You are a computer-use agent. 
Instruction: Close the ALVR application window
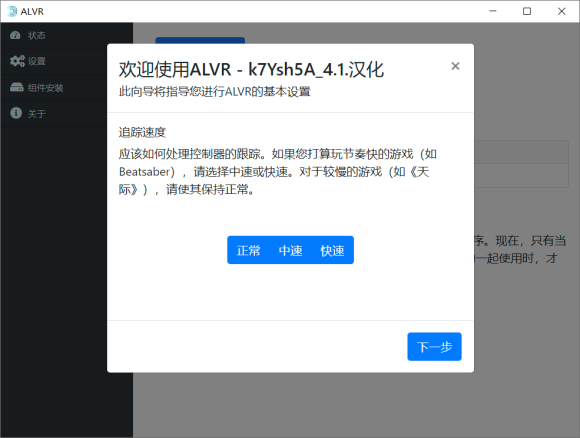[x=562, y=11]
